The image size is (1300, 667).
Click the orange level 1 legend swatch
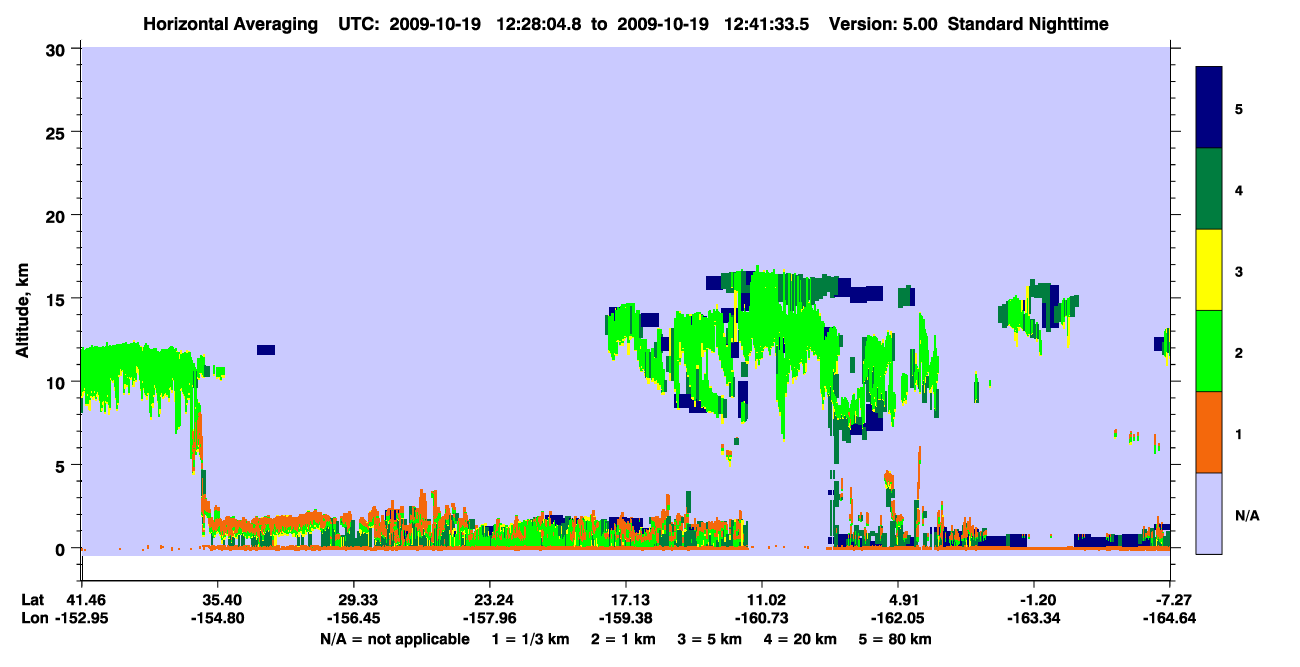1209,432
